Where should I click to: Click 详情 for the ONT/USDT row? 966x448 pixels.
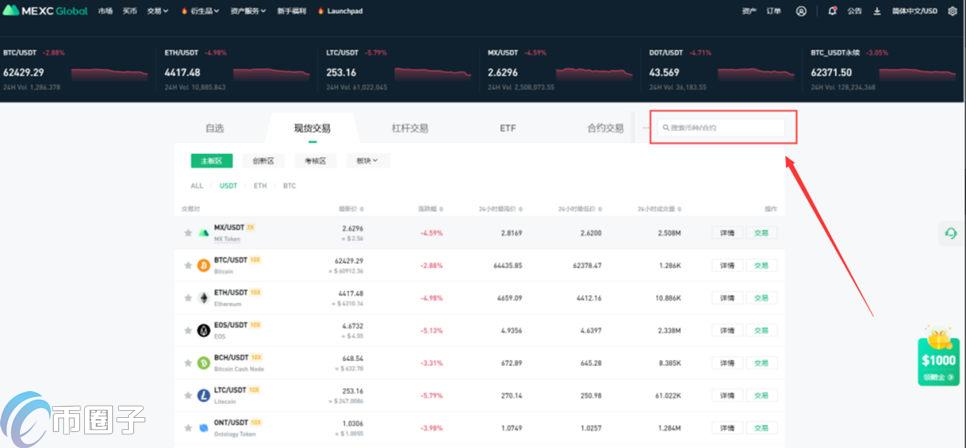point(727,428)
